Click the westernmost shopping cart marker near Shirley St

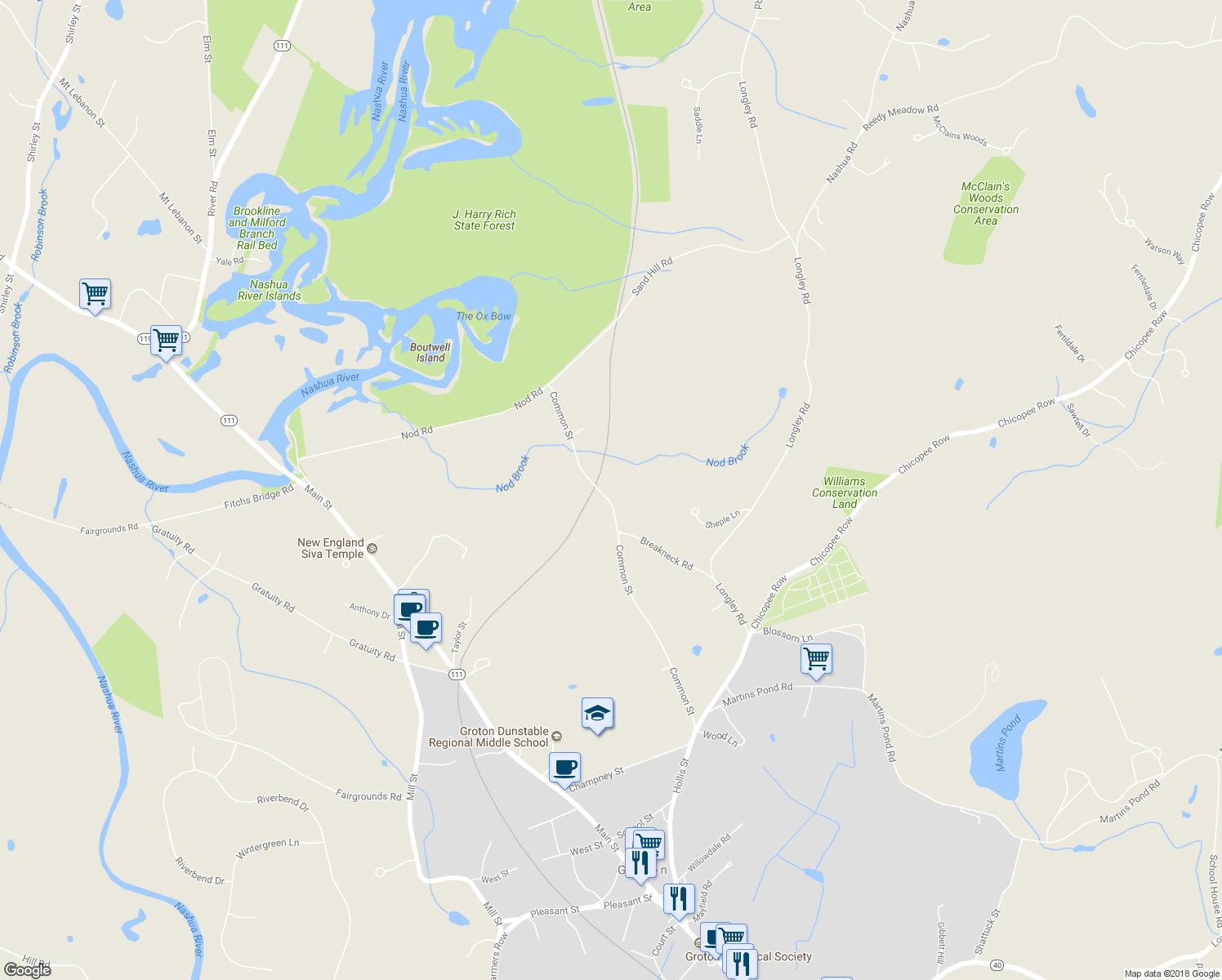96,295
